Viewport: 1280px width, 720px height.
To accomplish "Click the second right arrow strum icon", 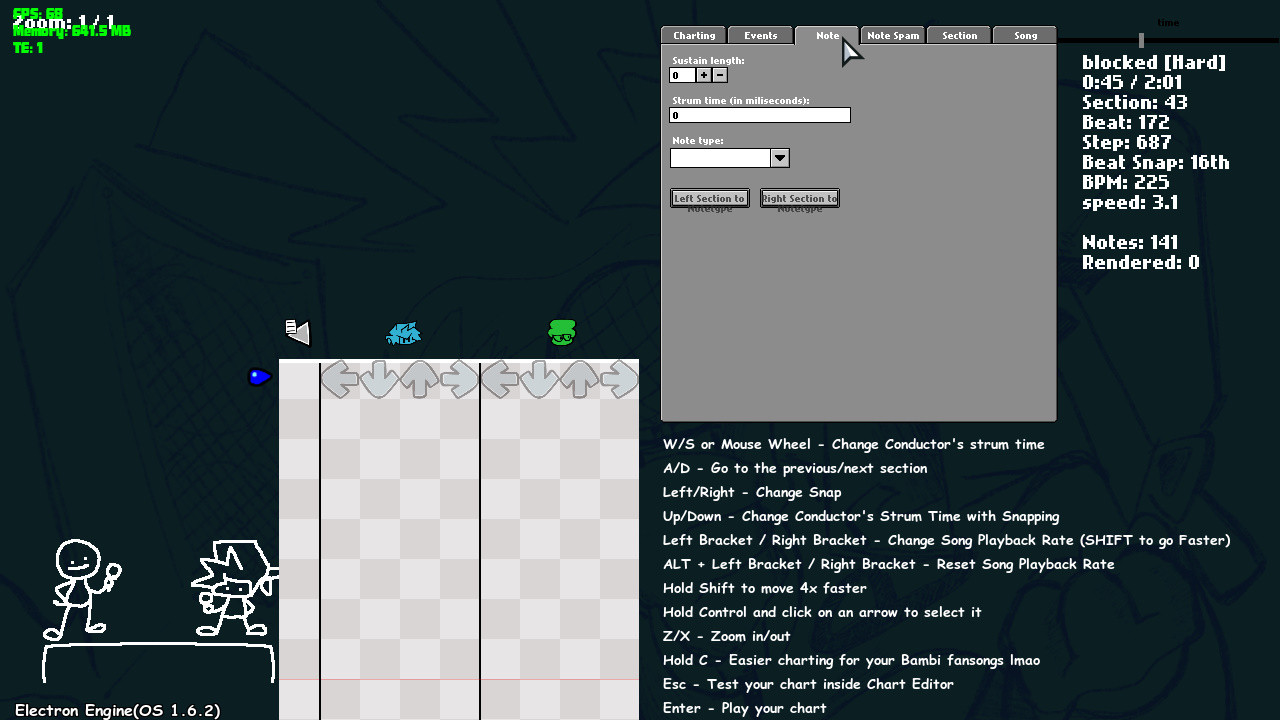I will click(620, 379).
